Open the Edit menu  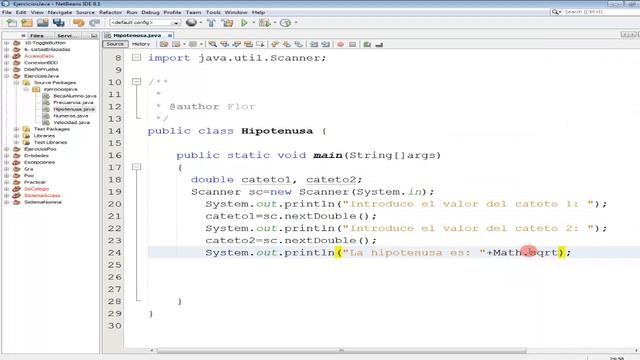click(x=21, y=12)
